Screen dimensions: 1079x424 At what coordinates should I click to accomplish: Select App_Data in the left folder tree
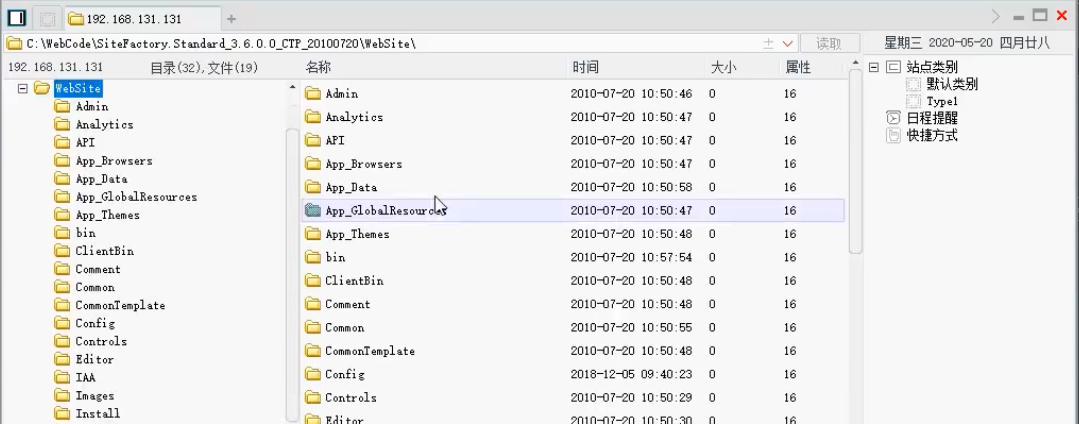(101, 179)
